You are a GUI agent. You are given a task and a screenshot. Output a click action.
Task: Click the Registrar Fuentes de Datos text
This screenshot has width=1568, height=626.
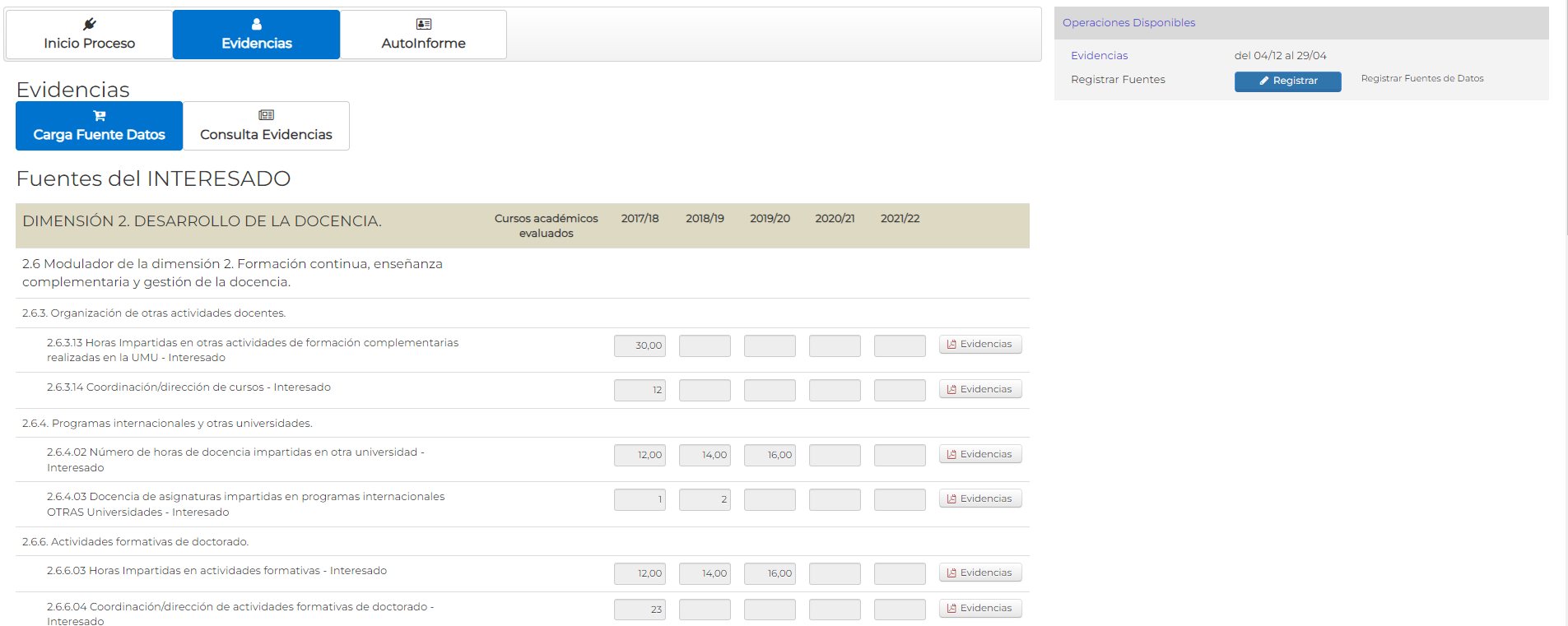pyautogui.click(x=1421, y=79)
